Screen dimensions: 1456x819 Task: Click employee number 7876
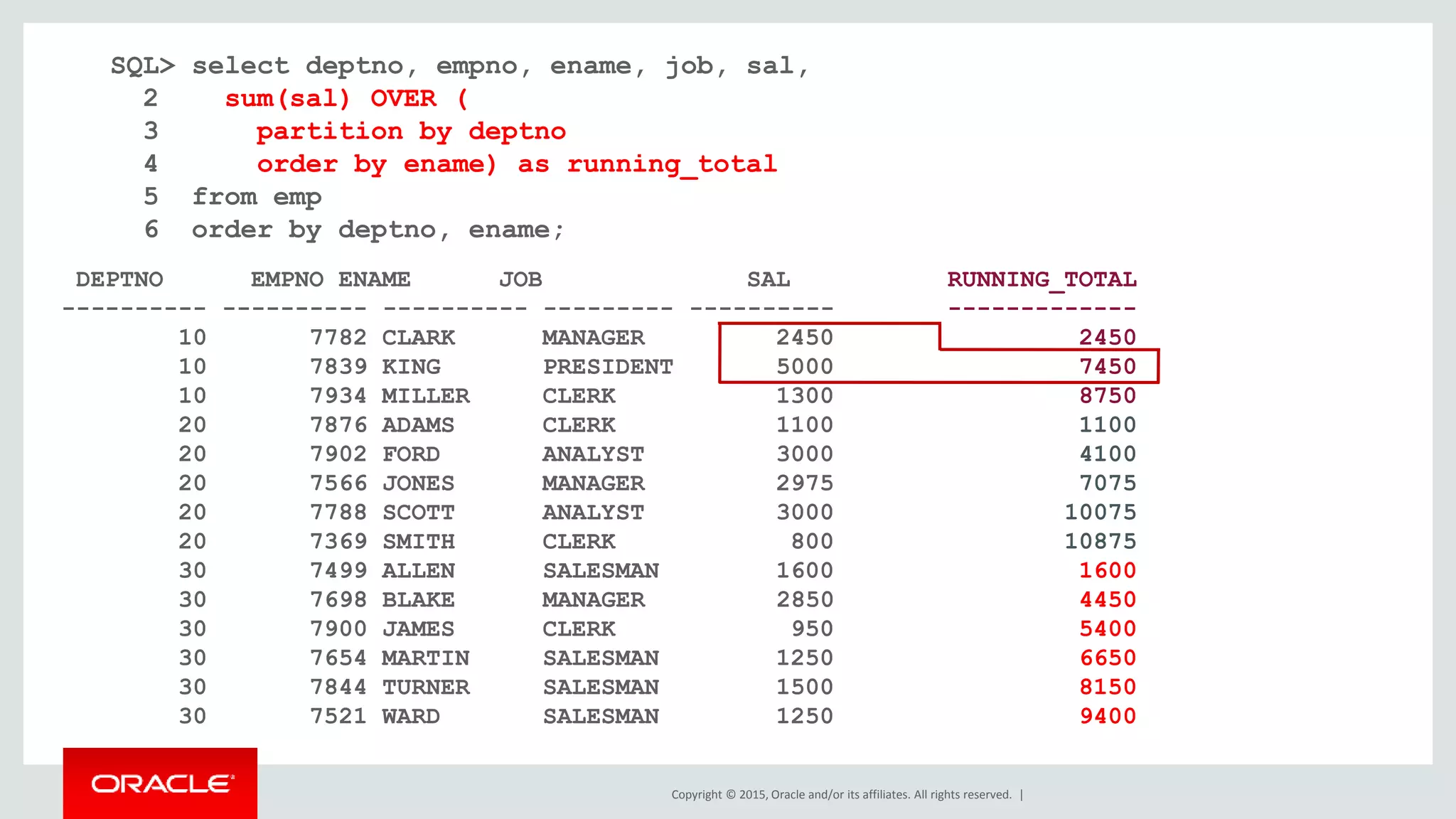coord(338,425)
